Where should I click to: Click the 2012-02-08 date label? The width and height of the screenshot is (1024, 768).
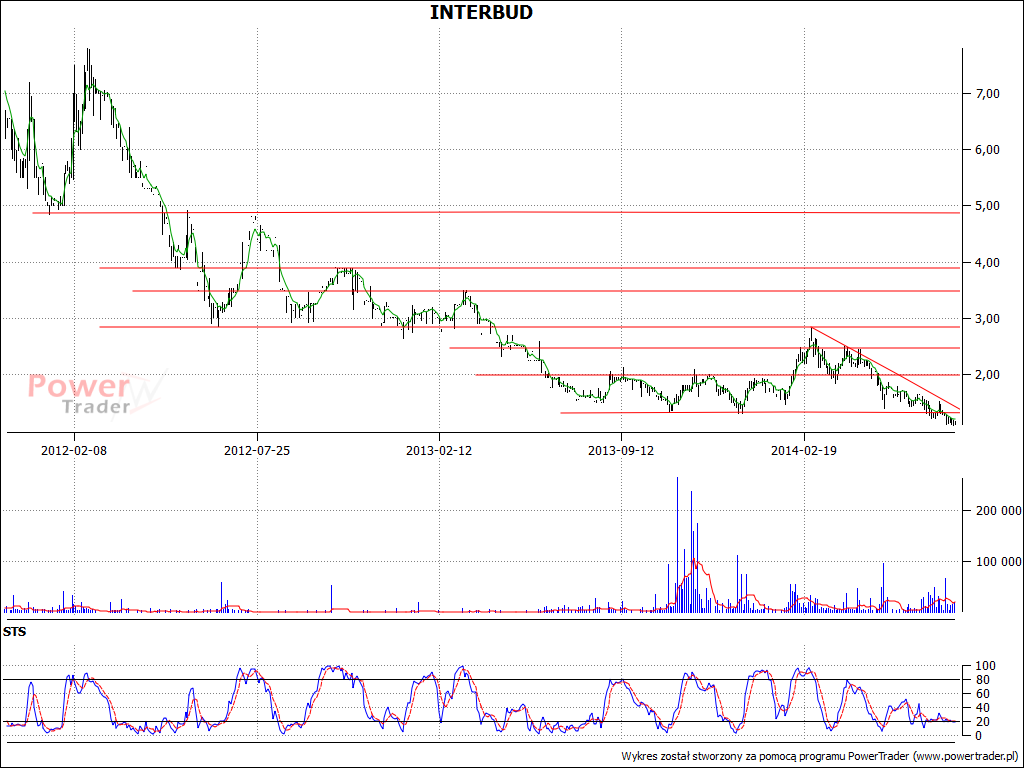74,450
